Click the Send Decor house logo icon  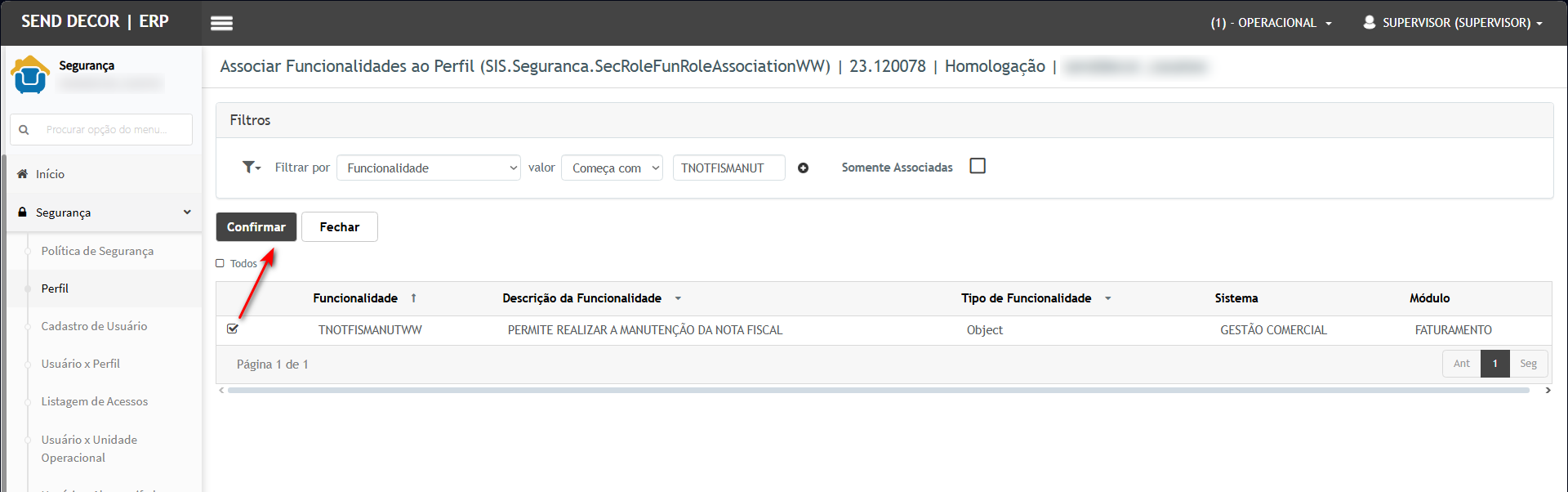point(30,74)
